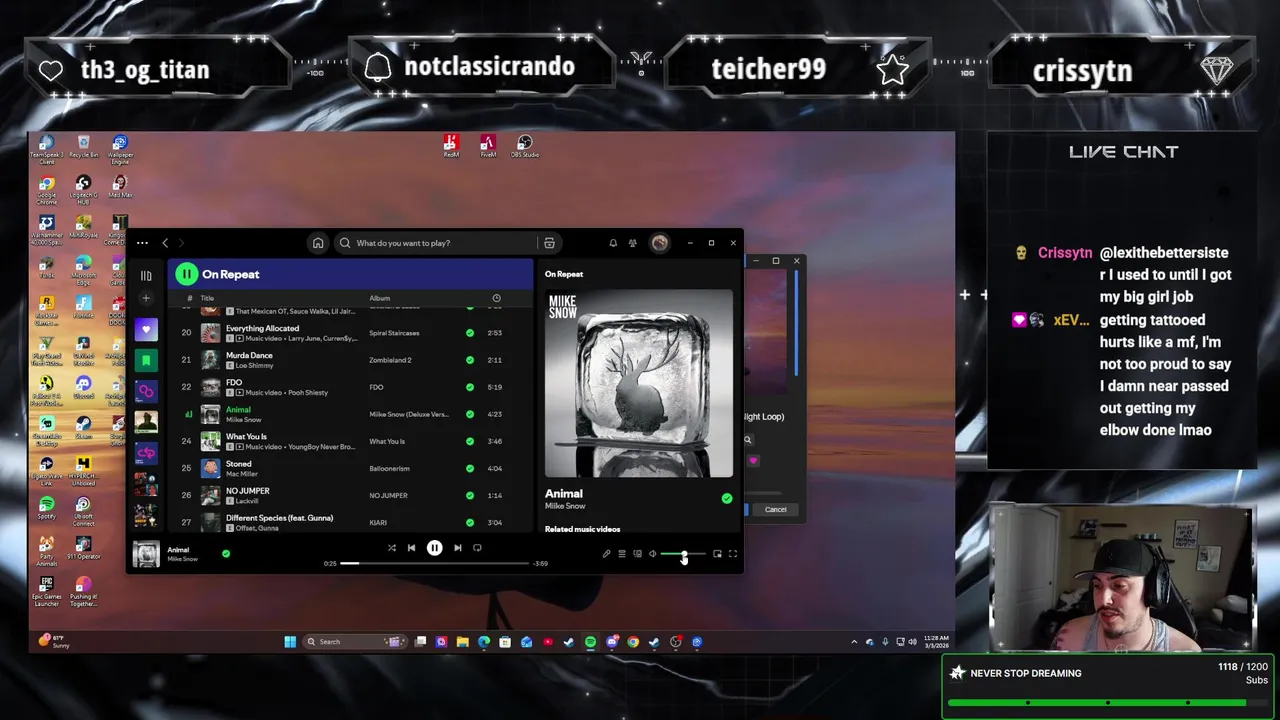
Task: Toggle saved checkmark on FDO row
Action: point(470,387)
